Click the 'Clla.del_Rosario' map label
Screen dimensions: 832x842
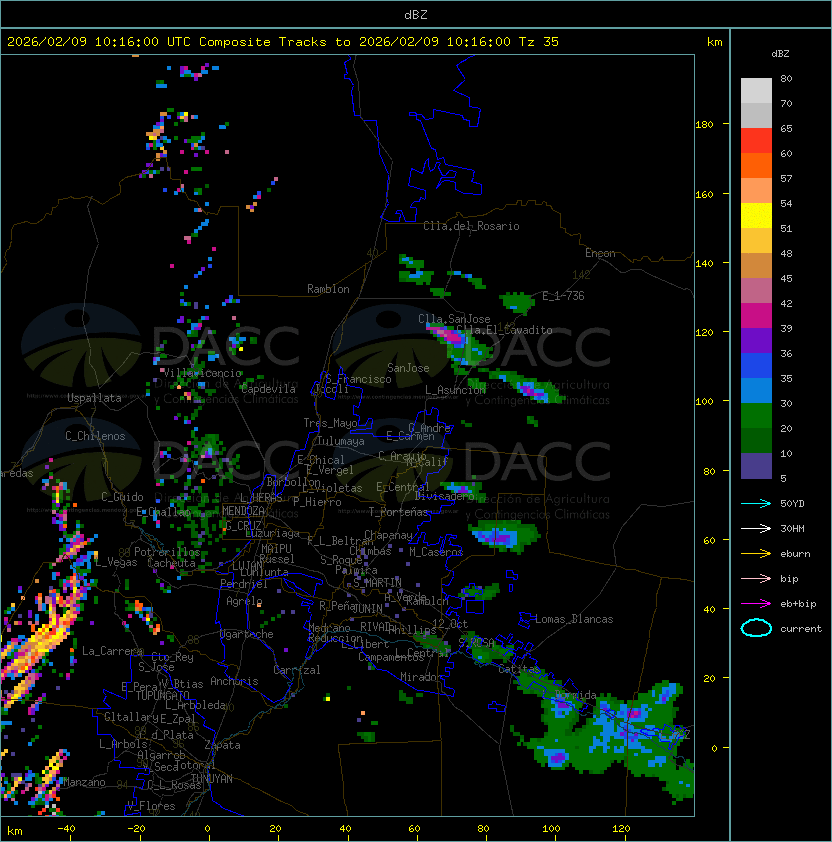(471, 226)
